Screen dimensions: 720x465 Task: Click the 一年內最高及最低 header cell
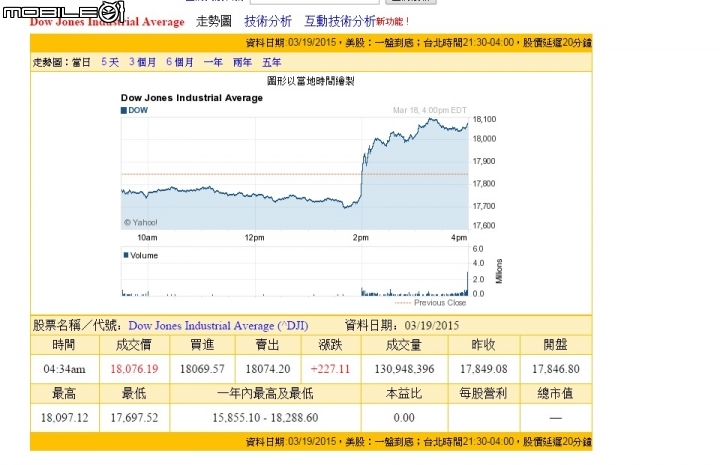[x=265, y=393]
